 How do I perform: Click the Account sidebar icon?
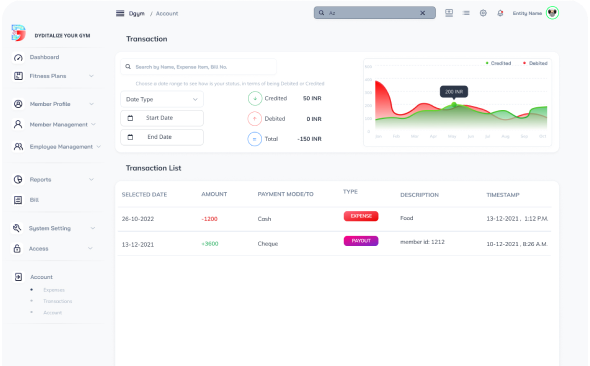18,277
